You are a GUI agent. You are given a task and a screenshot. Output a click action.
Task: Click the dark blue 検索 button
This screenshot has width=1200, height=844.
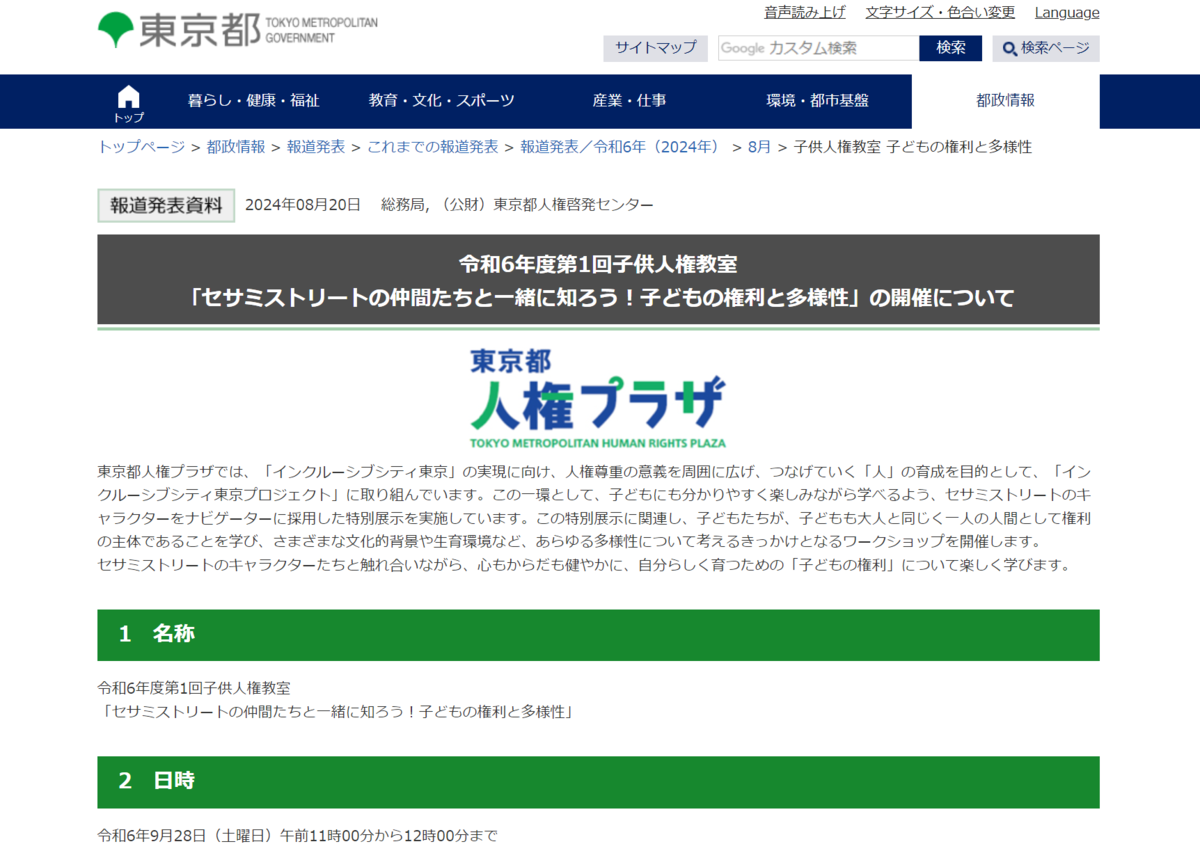(950, 48)
